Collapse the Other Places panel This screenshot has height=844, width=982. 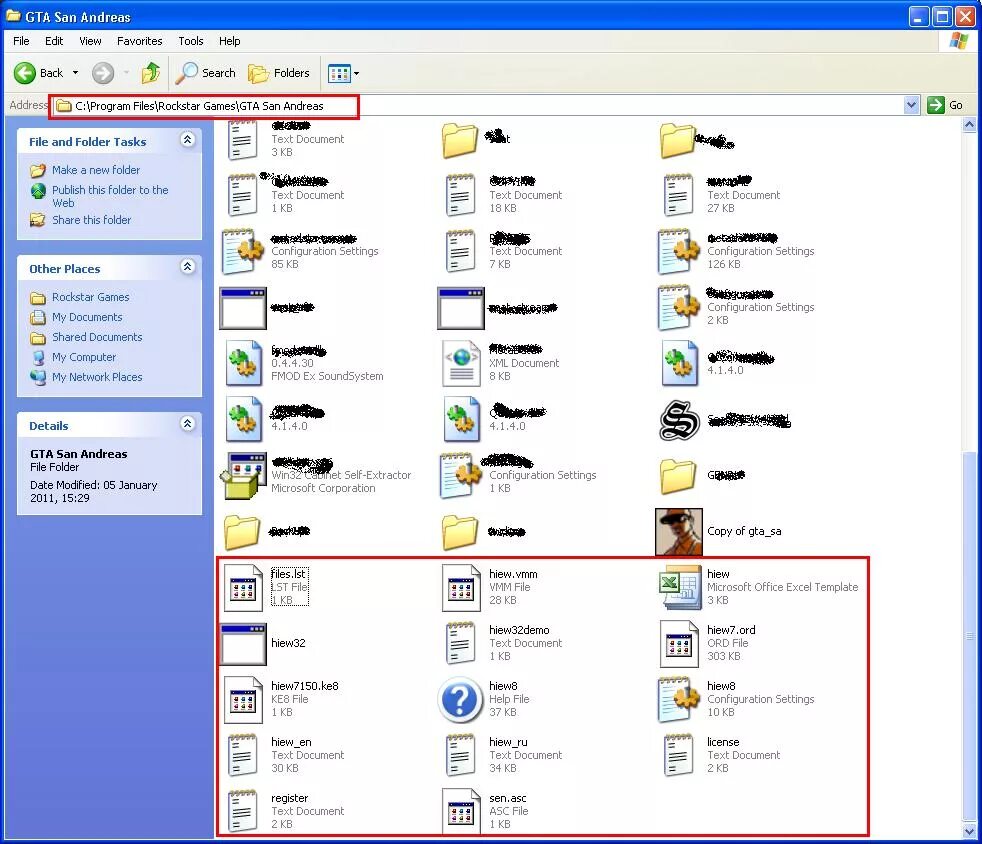(187, 267)
